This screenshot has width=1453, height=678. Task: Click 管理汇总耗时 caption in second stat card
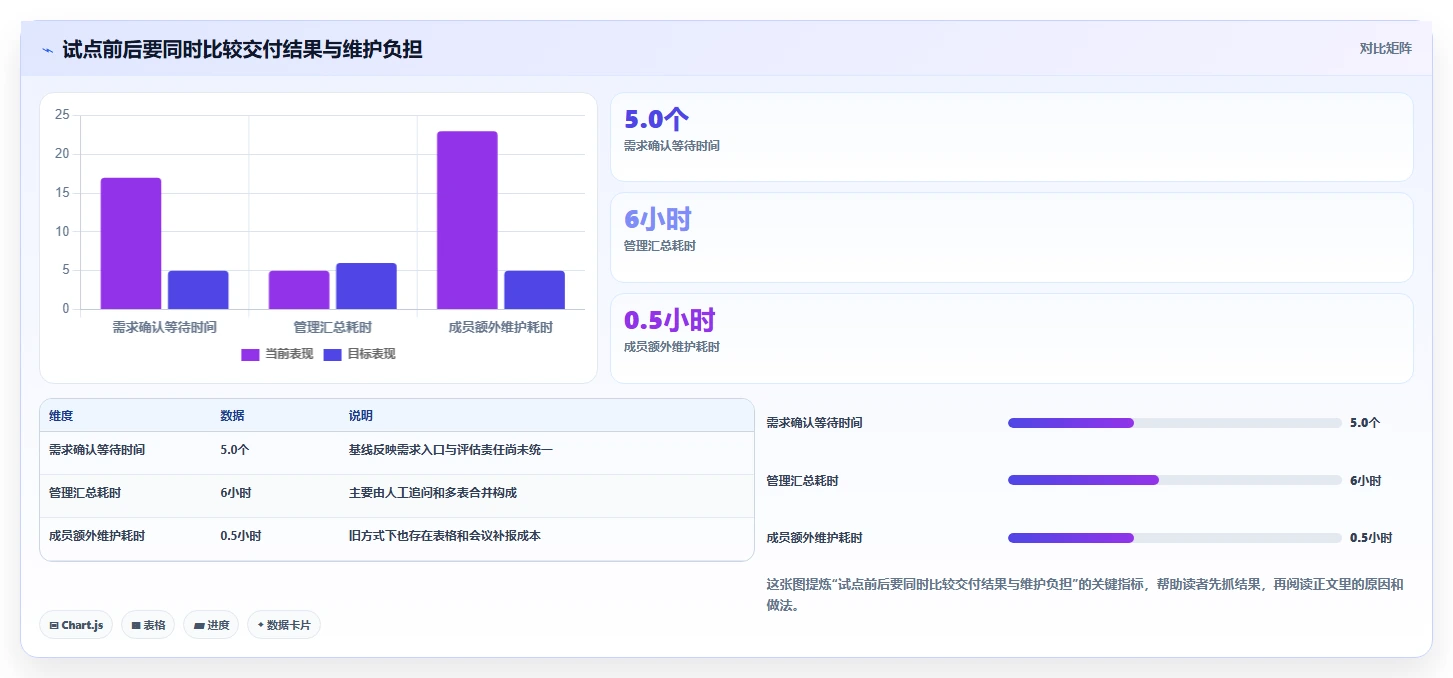coord(659,246)
